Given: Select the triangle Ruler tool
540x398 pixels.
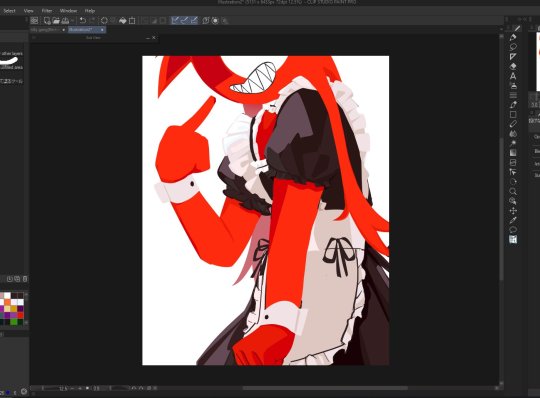Looking at the screenshot, I should pos(513,56).
